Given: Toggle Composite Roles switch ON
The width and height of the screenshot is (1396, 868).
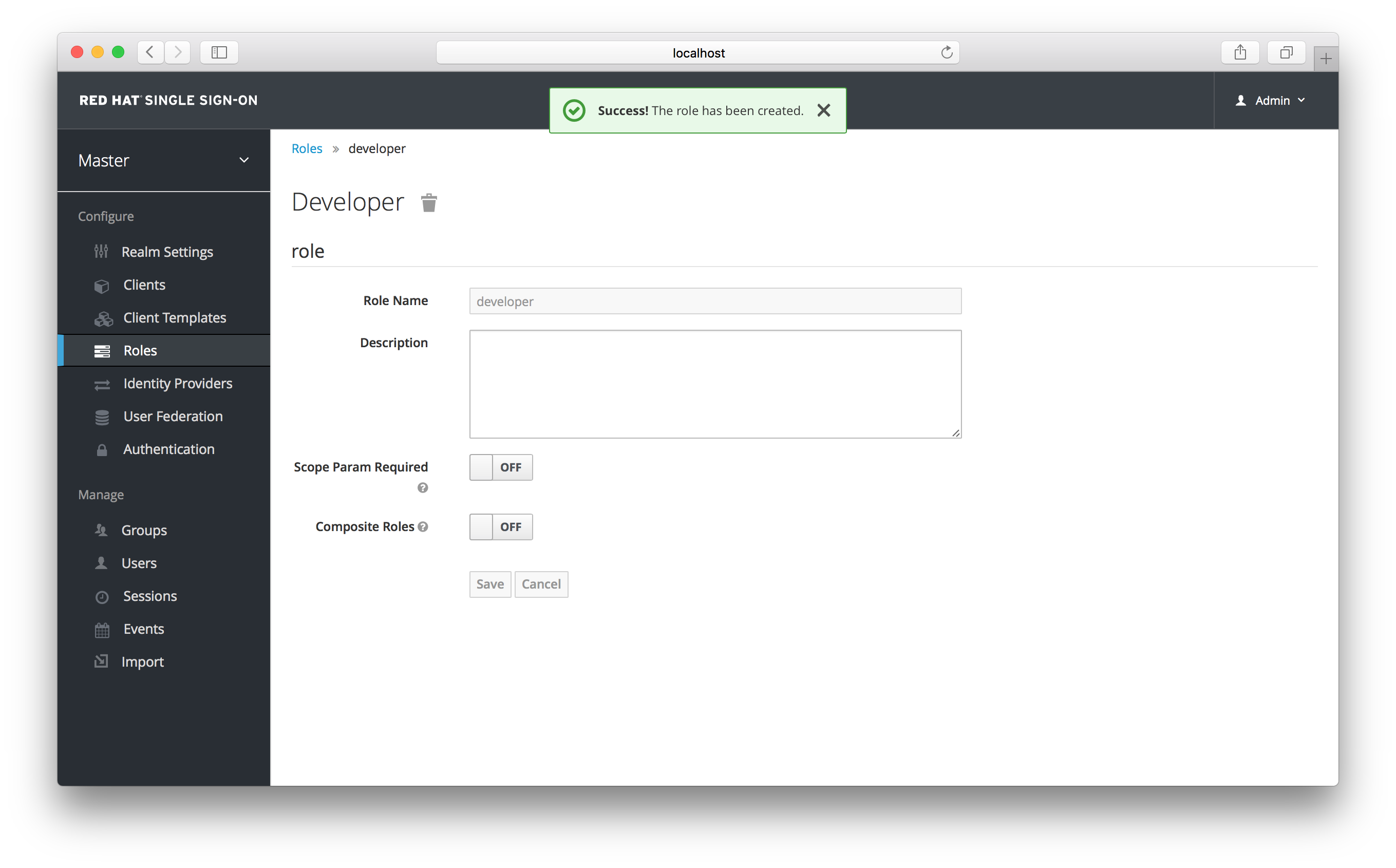Looking at the screenshot, I should [x=500, y=527].
